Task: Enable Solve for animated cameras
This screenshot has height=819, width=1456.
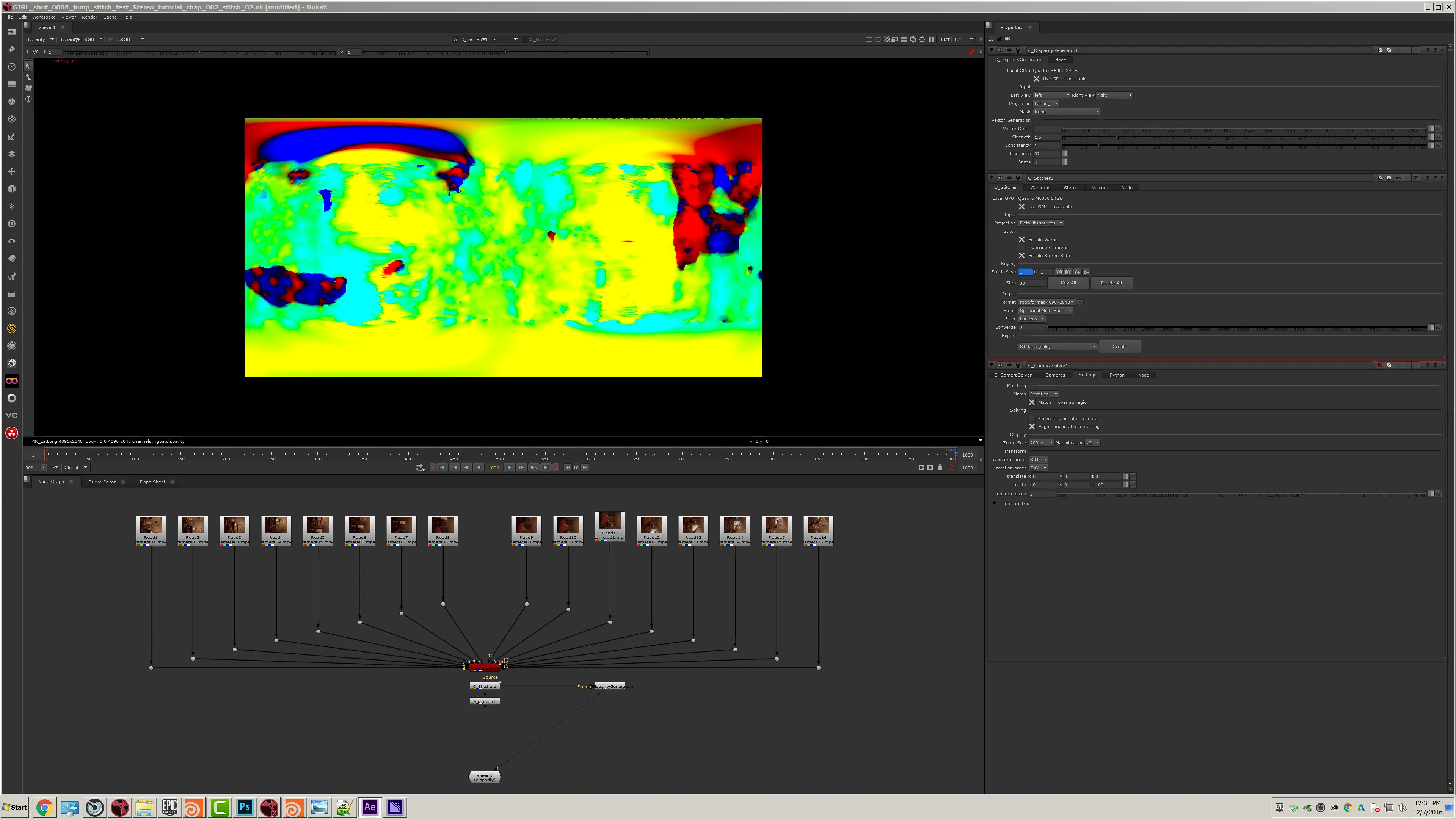Action: click(x=1031, y=419)
